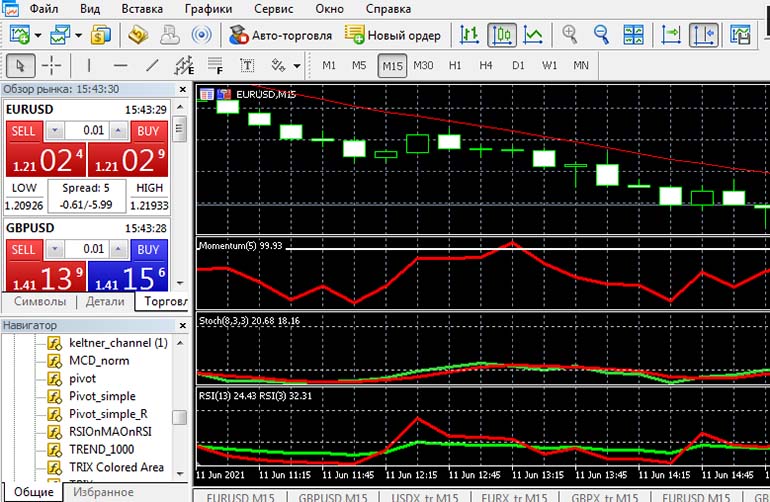Tile chart windows icon

tap(633, 35)
